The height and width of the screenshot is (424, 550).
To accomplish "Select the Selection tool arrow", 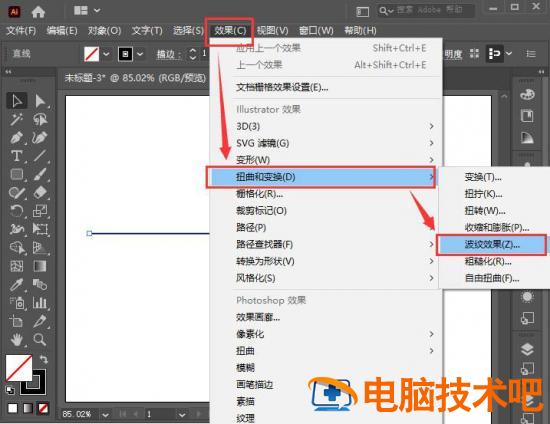I will 16,101.
